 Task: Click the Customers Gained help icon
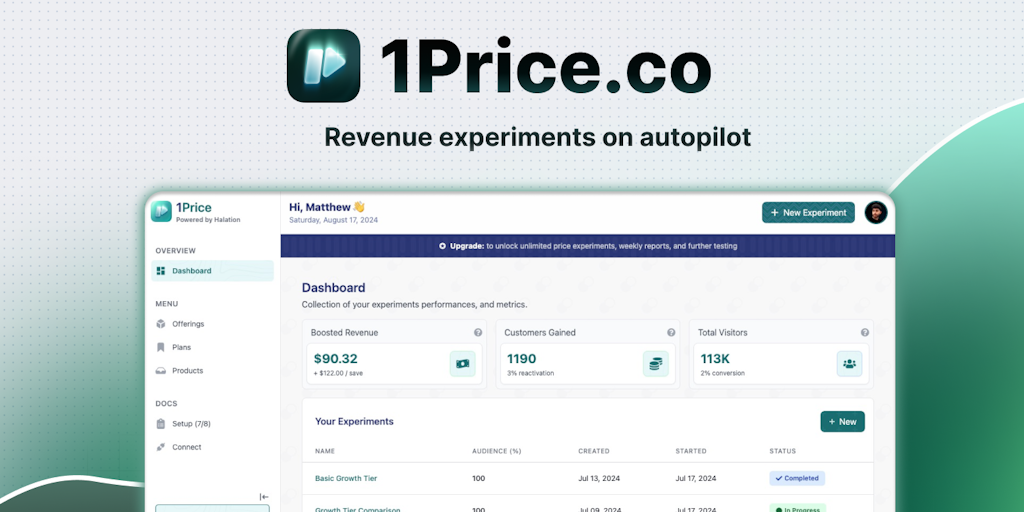coord(671,332)
